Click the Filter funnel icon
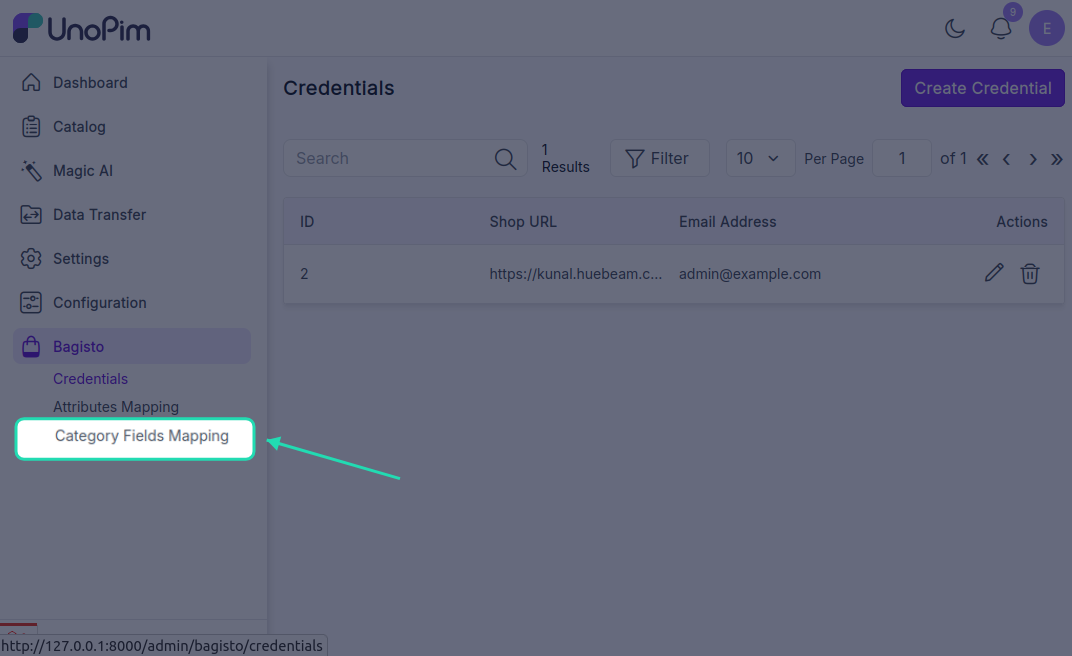The height and width of the screenshot is (656, 1072). tap(634, 159)
